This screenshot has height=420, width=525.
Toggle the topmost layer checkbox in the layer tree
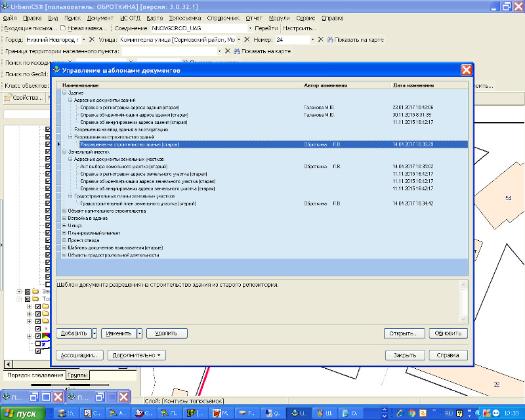(48, 129)
